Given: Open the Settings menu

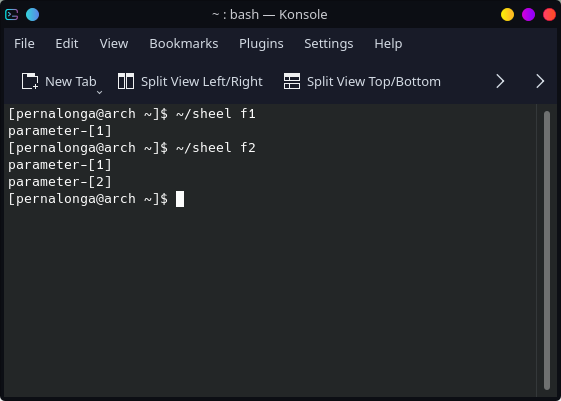Looking at the screenshot, I should [328, 44].
